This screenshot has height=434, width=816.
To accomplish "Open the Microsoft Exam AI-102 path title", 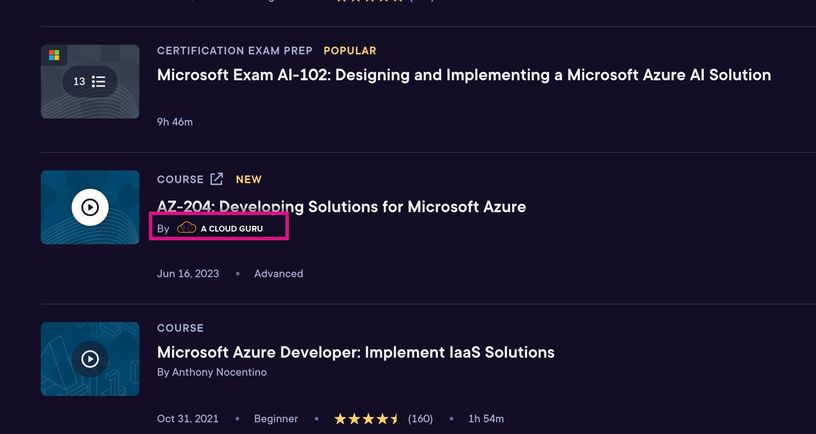I will (x=464, y=75).
